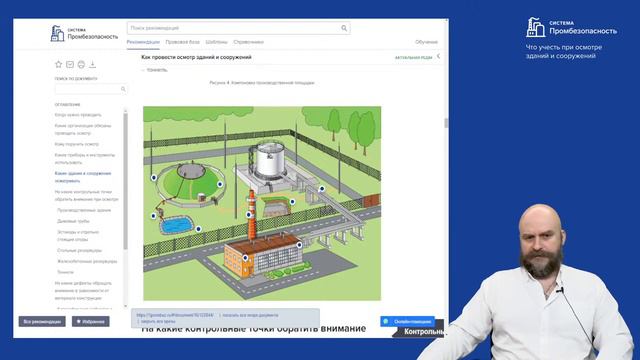Image resolution: width=640 pixels, height=360 pixels.
Task: Select Какие здания и сооружения осматривать
Action: point(83,177)
